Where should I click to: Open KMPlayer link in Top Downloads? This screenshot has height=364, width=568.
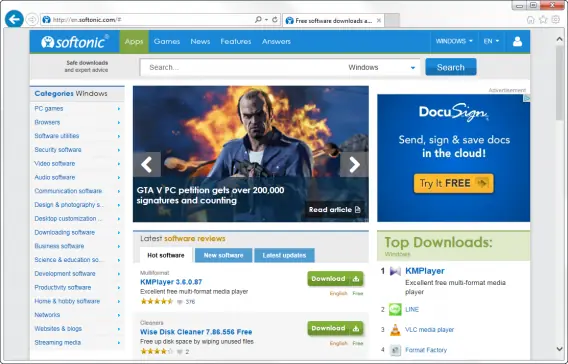[x=425, y=271]
